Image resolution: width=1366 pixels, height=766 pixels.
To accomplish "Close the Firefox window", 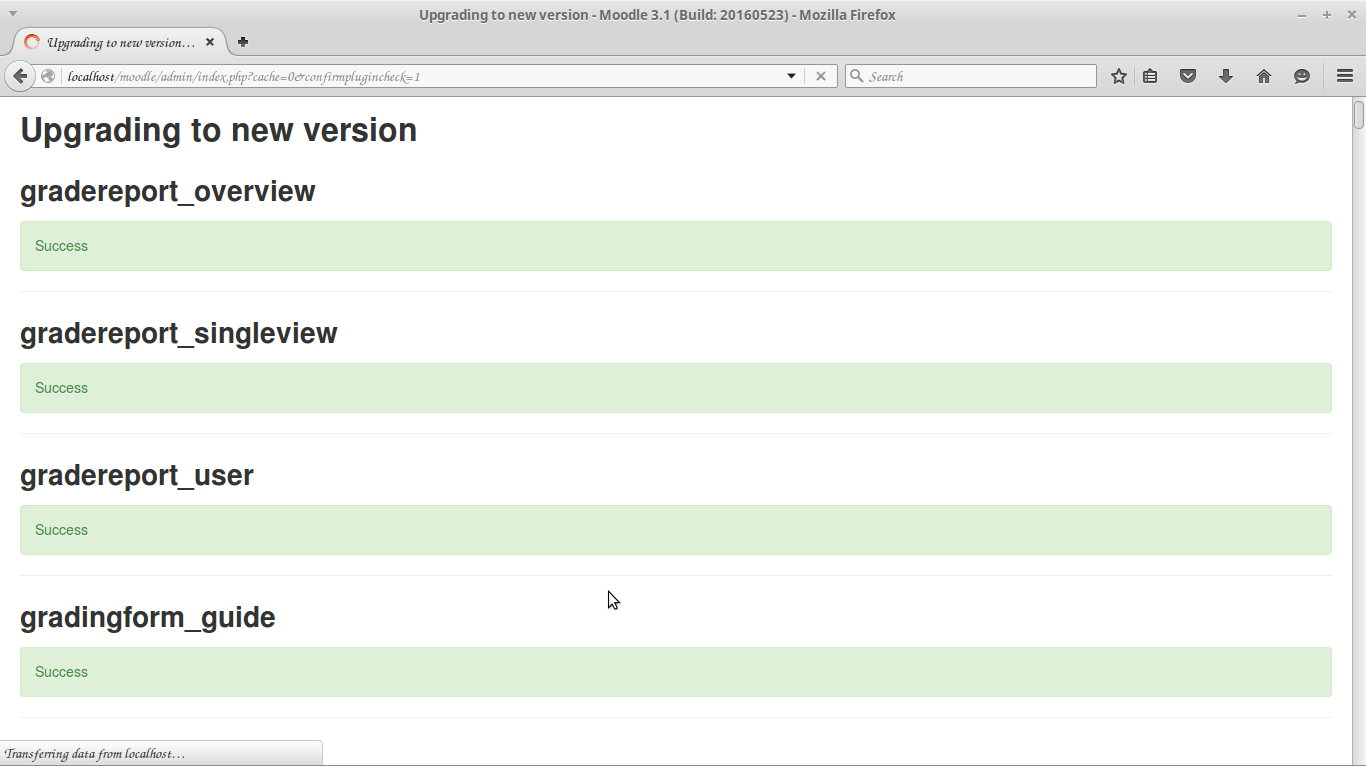I will (x=1351, y=15).
